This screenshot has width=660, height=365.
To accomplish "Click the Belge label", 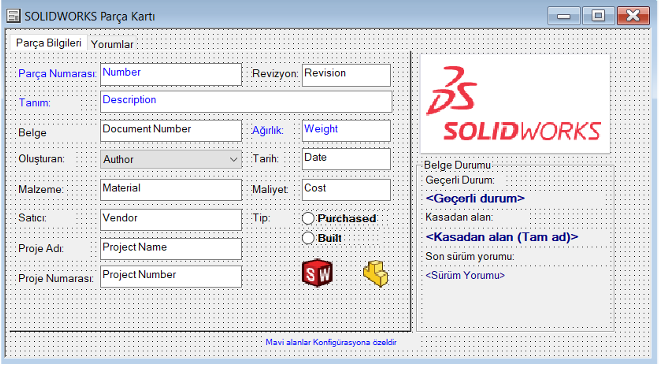I will tap(32, 133).
